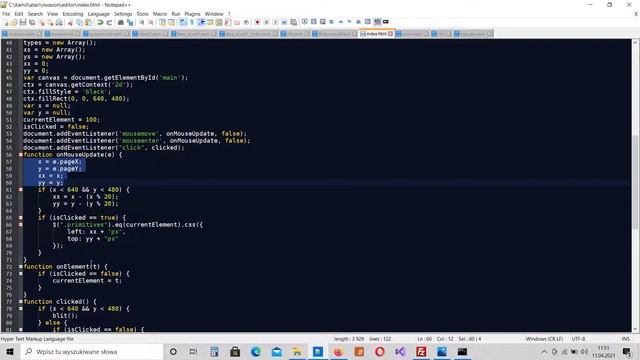
Task: Collapse the fold marker on line 78
Action: point(21,309)
